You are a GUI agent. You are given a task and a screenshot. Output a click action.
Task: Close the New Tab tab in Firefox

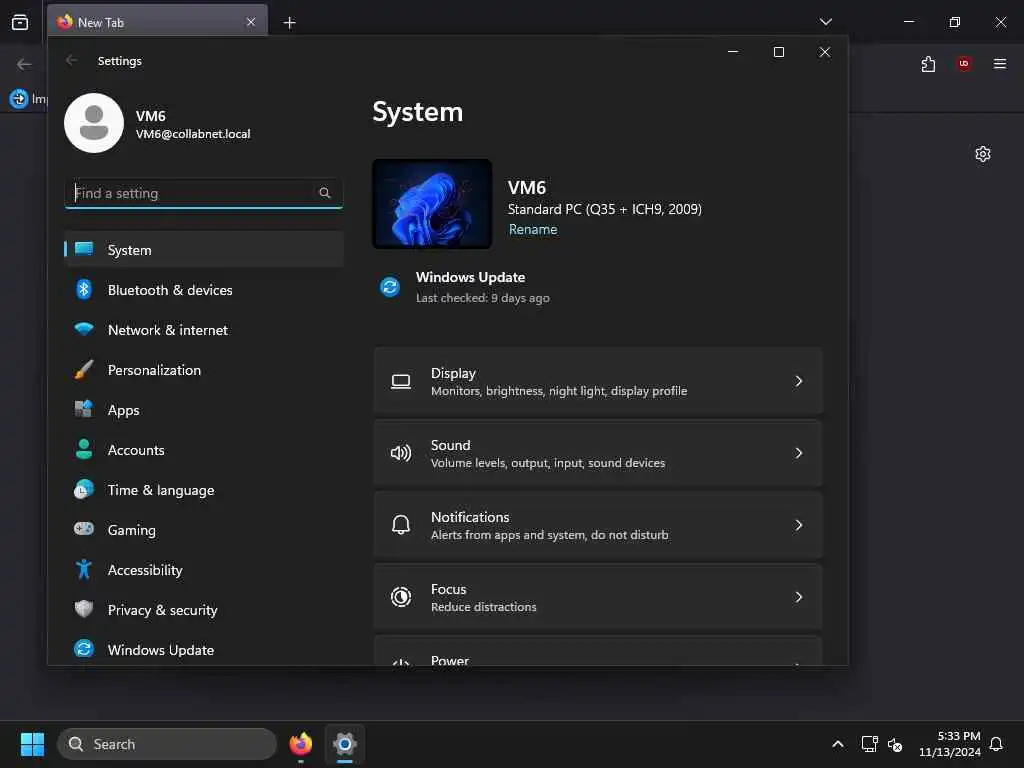pos(251,22)
